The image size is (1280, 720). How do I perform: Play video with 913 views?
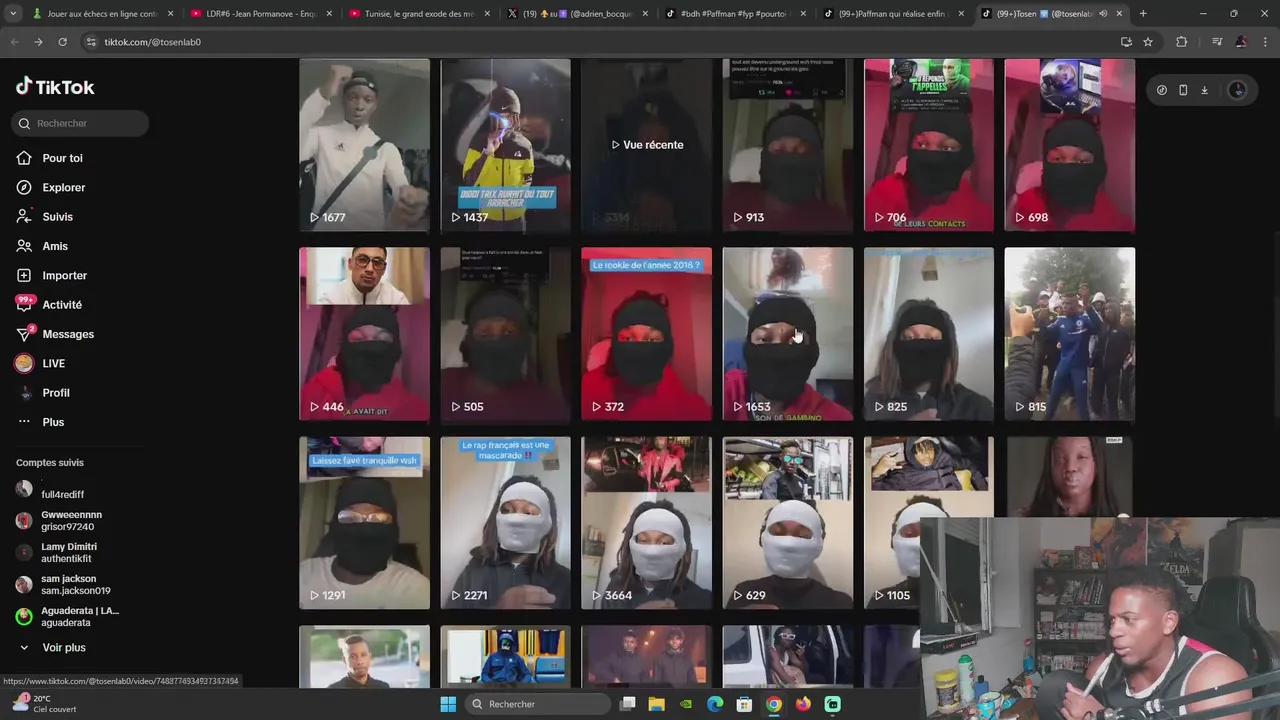point(787,145)
